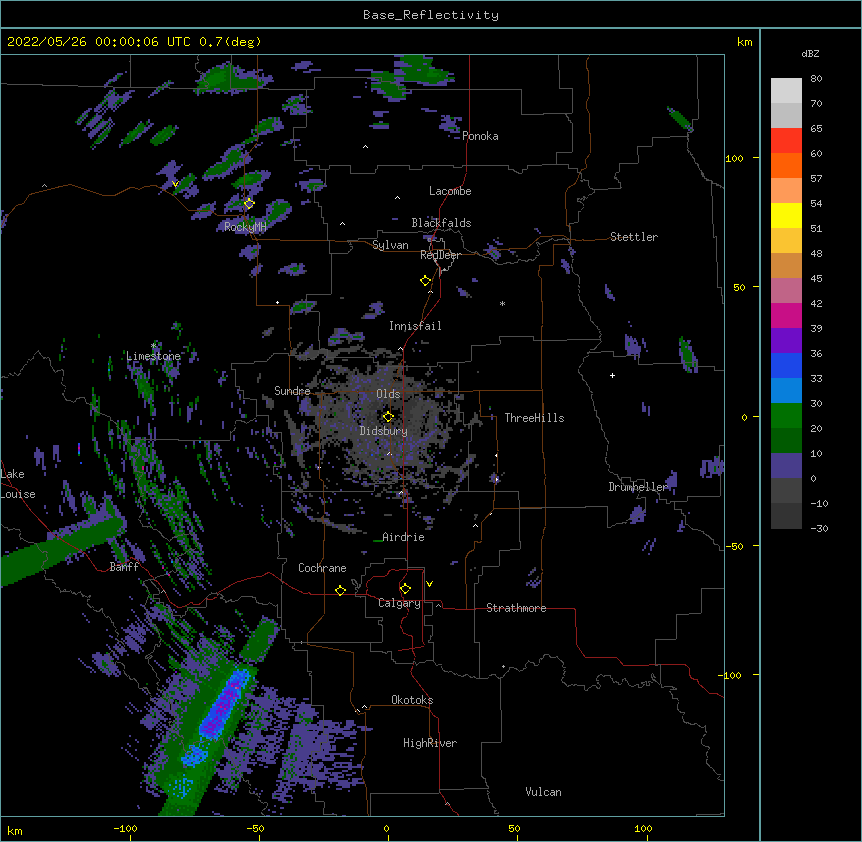Viewport: 862px width, 842px height.
Task: Click the Olds town label
Action: (388, 394)
